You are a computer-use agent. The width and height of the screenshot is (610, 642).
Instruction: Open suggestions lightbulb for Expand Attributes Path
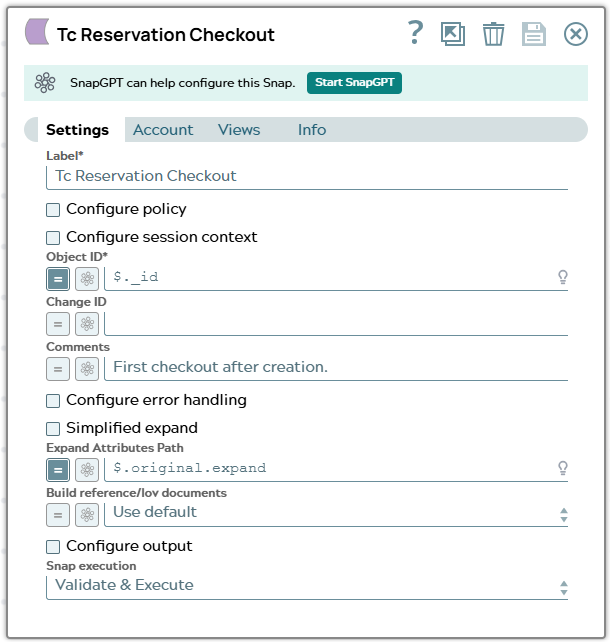tap(563, 468)
